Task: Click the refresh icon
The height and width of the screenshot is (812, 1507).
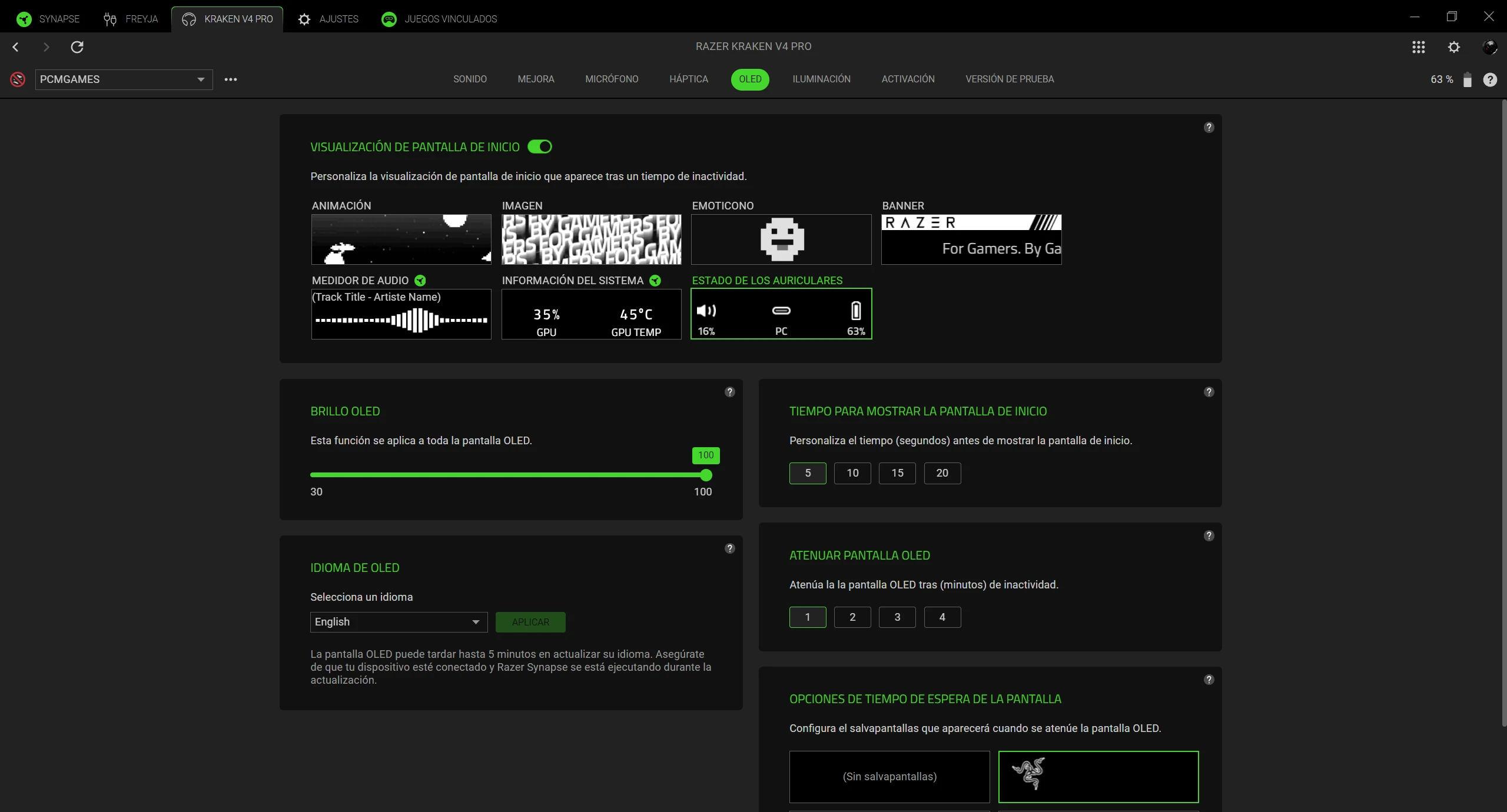Action: 77,46
